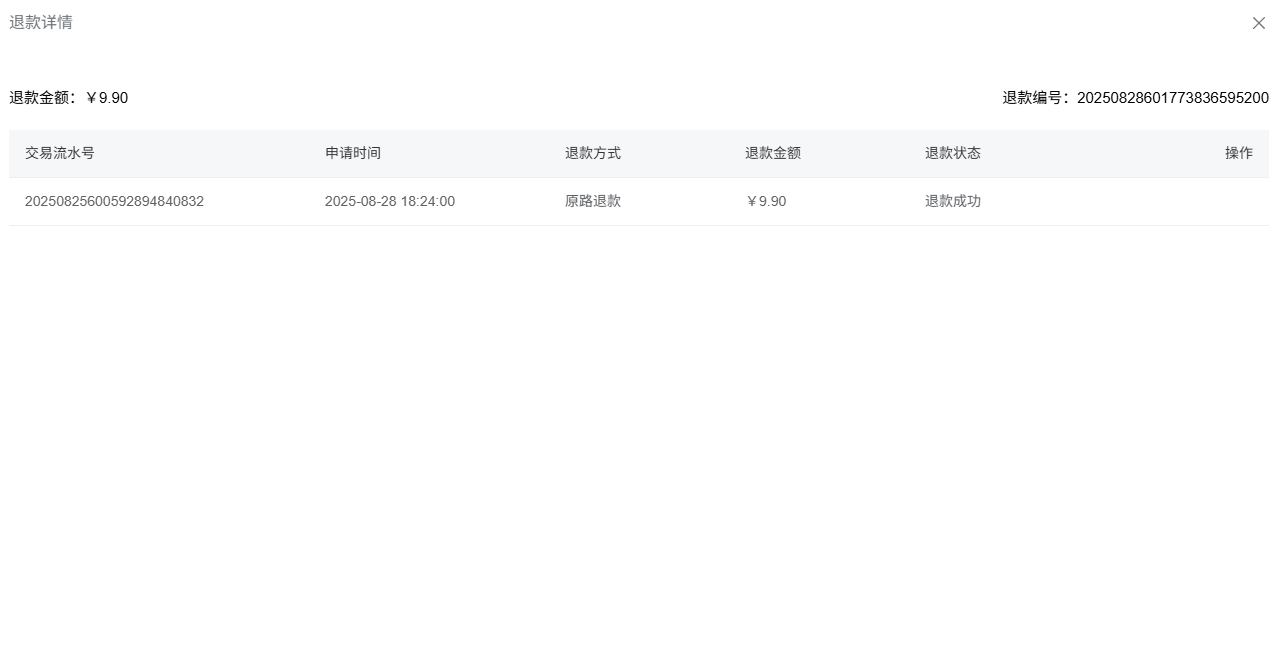This screenshot has width=1285, height=648.
Task: Click the 退款成功 status cell
Action: click(x=953, y=201)
